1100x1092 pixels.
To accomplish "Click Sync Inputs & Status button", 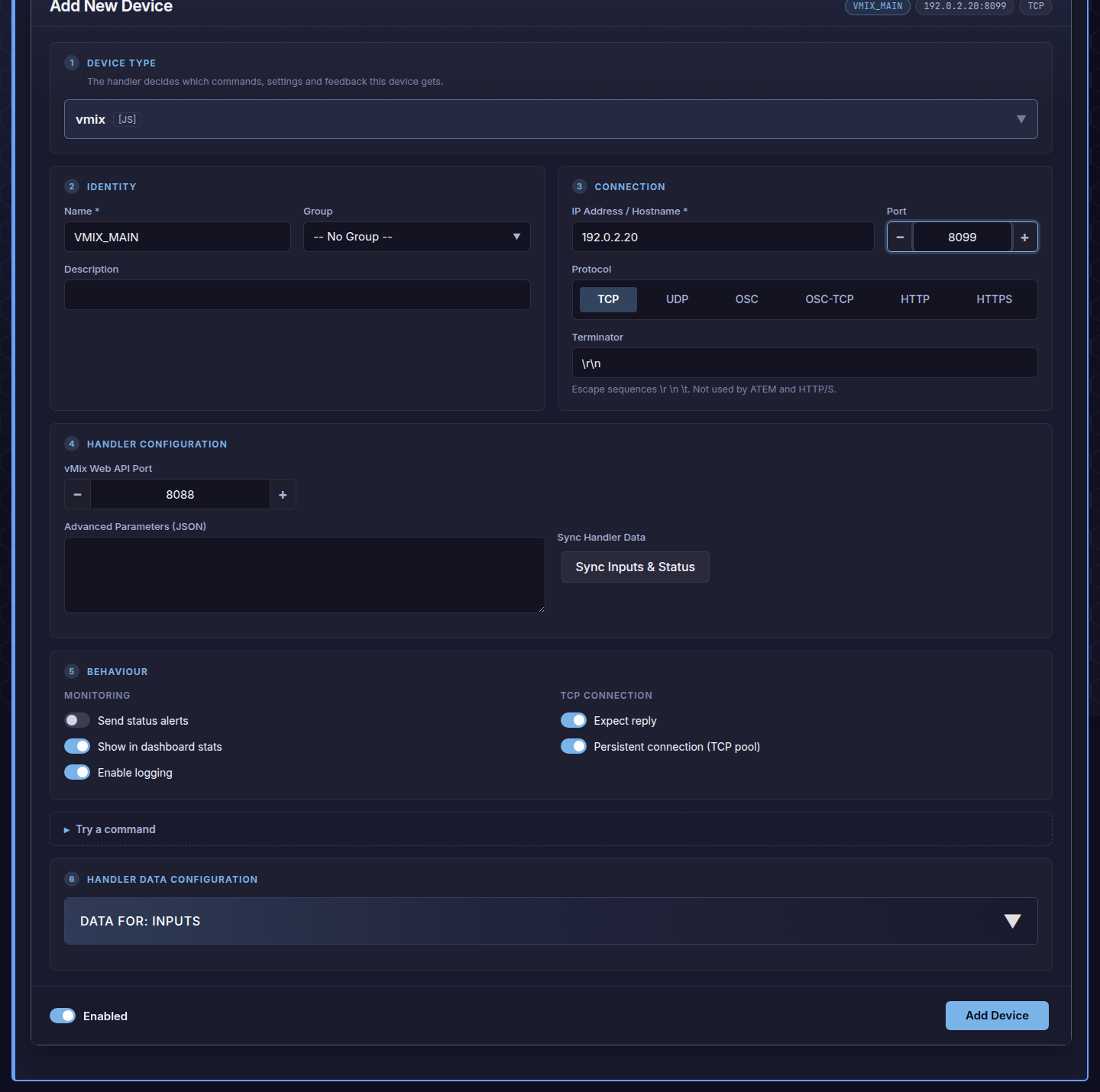I will (636, 567).
